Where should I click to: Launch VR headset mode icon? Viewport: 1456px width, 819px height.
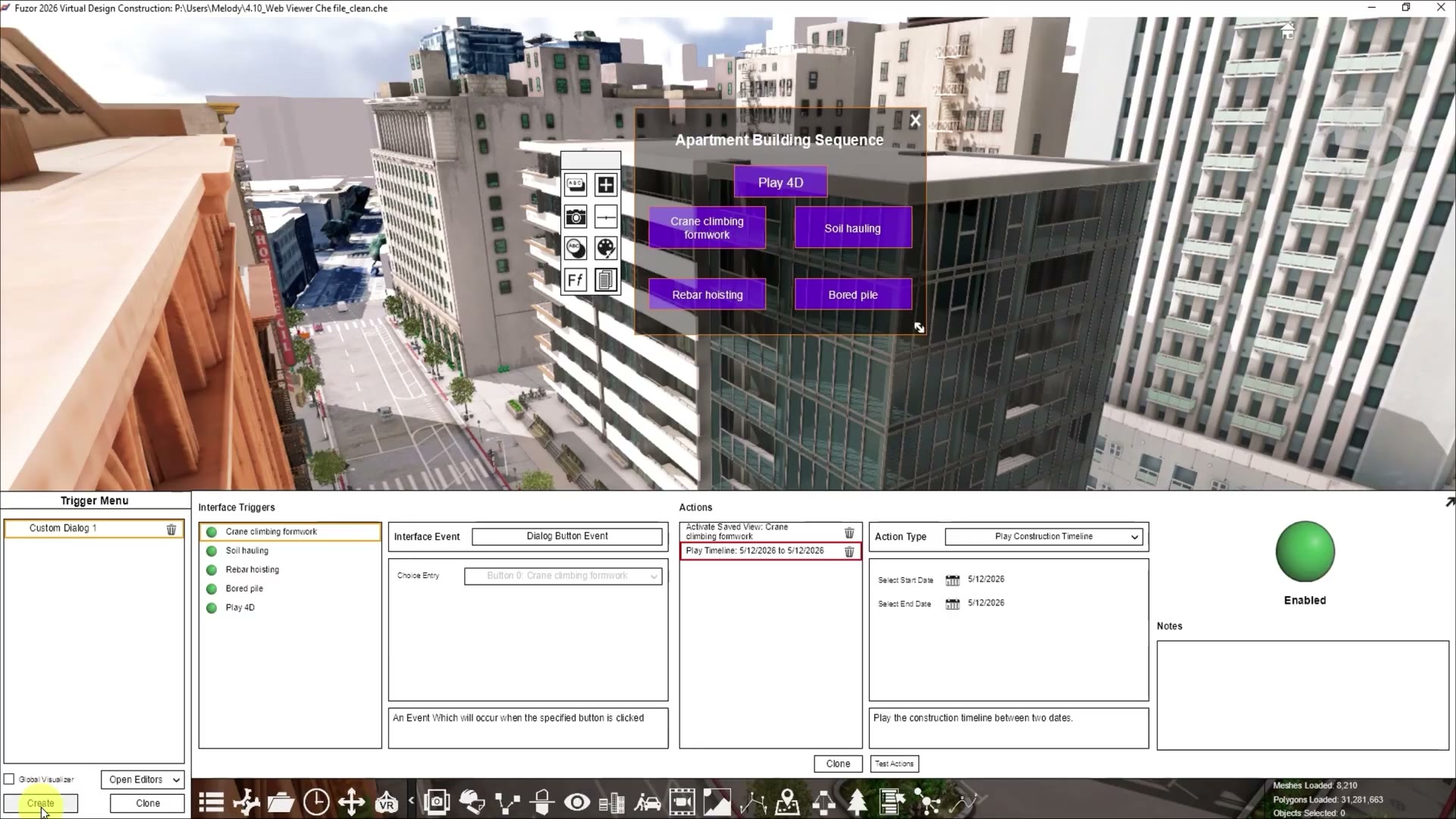click(387, 802)
